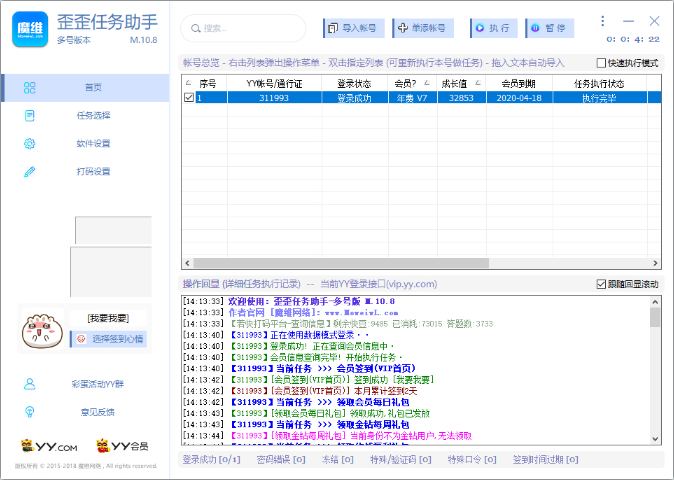Sort by 成长值 column header
Viewport: 674px width, 480px height.
[461, 83]
